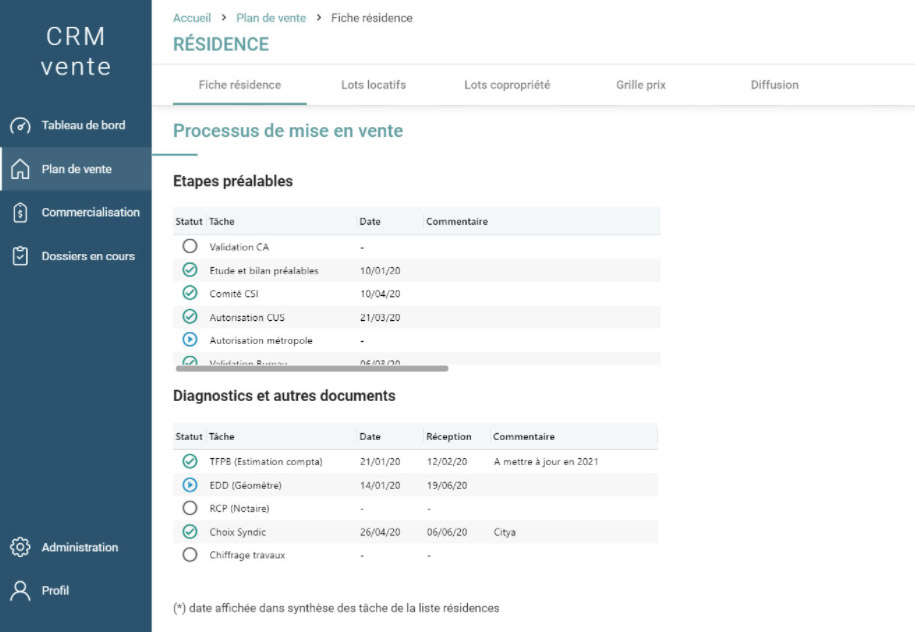The image size is (915, 632).
Task: Click date 10/01/20 in Etapes préalables
Action: click(x=380, y=270)
